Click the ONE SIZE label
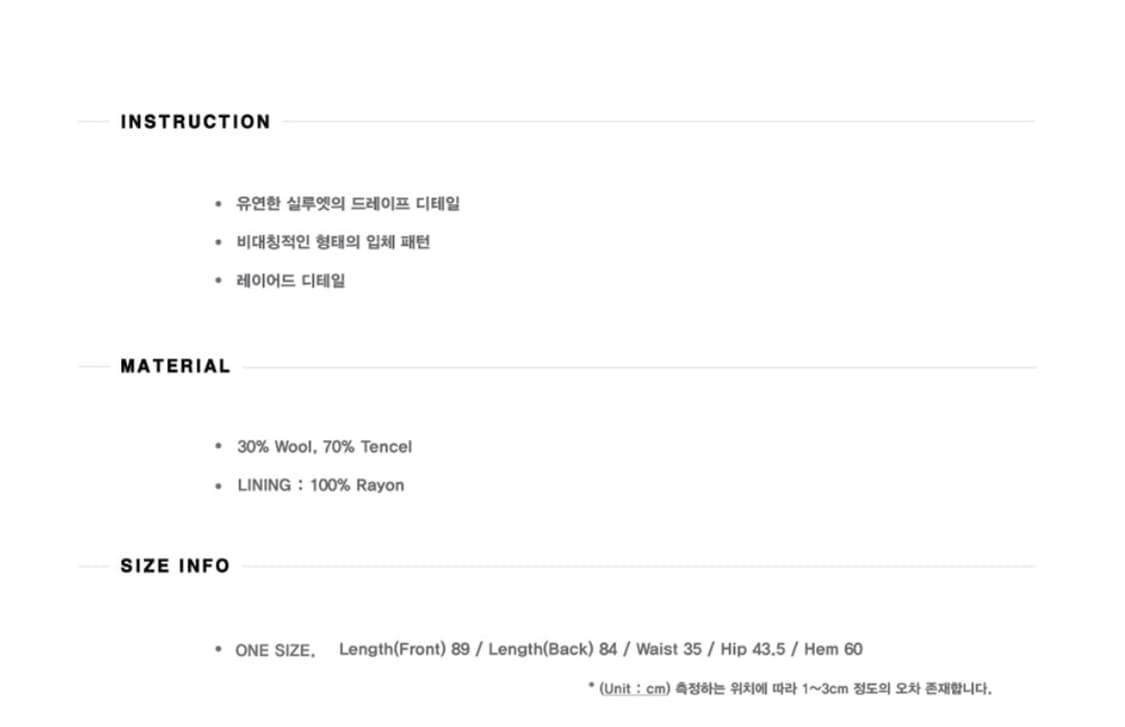1125x727 pixels. pyautogui.click(x=275, y=651)
